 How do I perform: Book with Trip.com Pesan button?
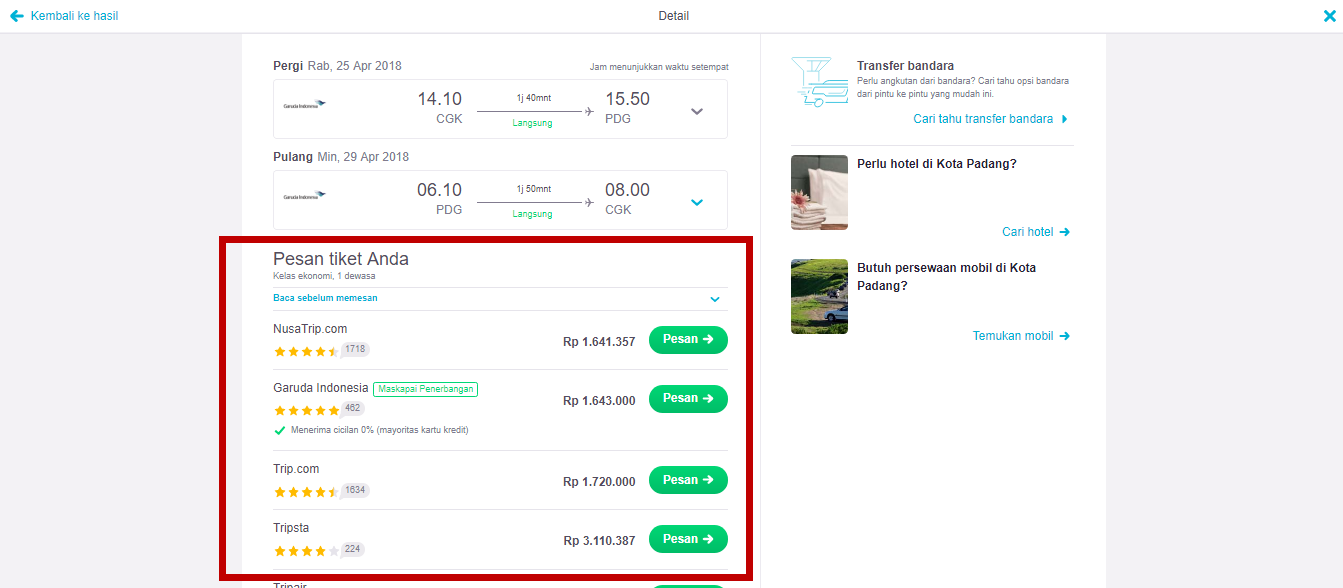coord(688,480)
